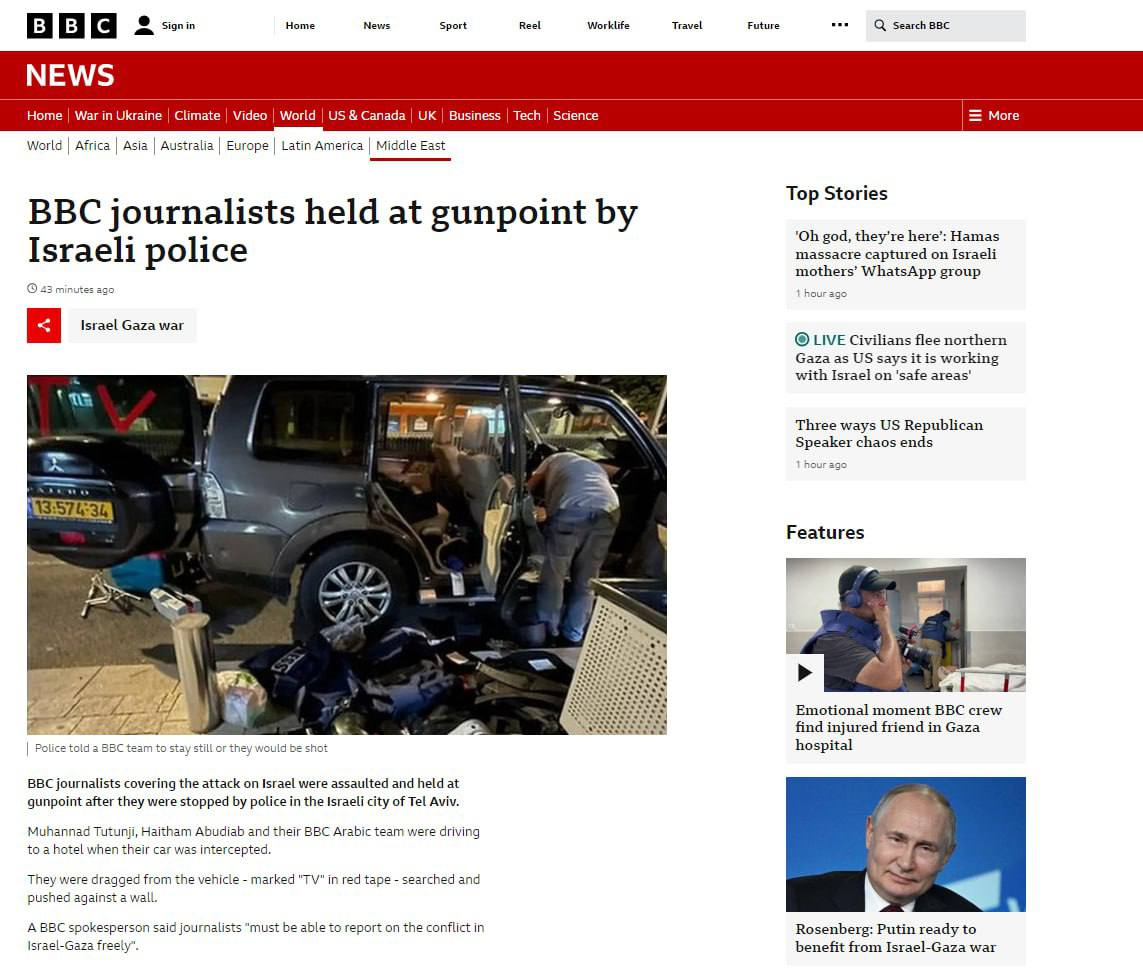Open the NEWS section heading
1143x970 pixels.
coord(70,75)
